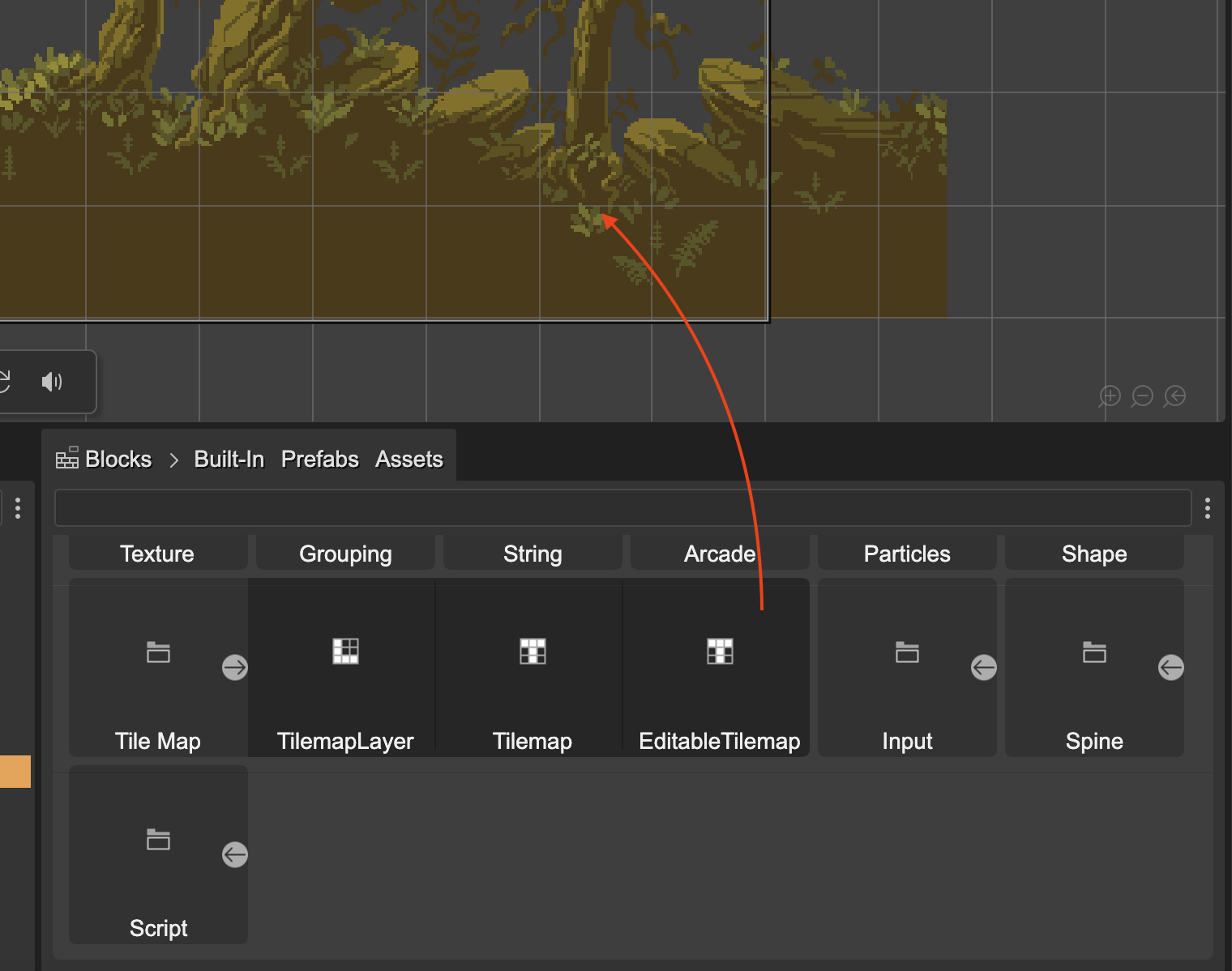Click the Blocks breadcrumb link
The image size is (1232, 971).
(x=118, y=459)
